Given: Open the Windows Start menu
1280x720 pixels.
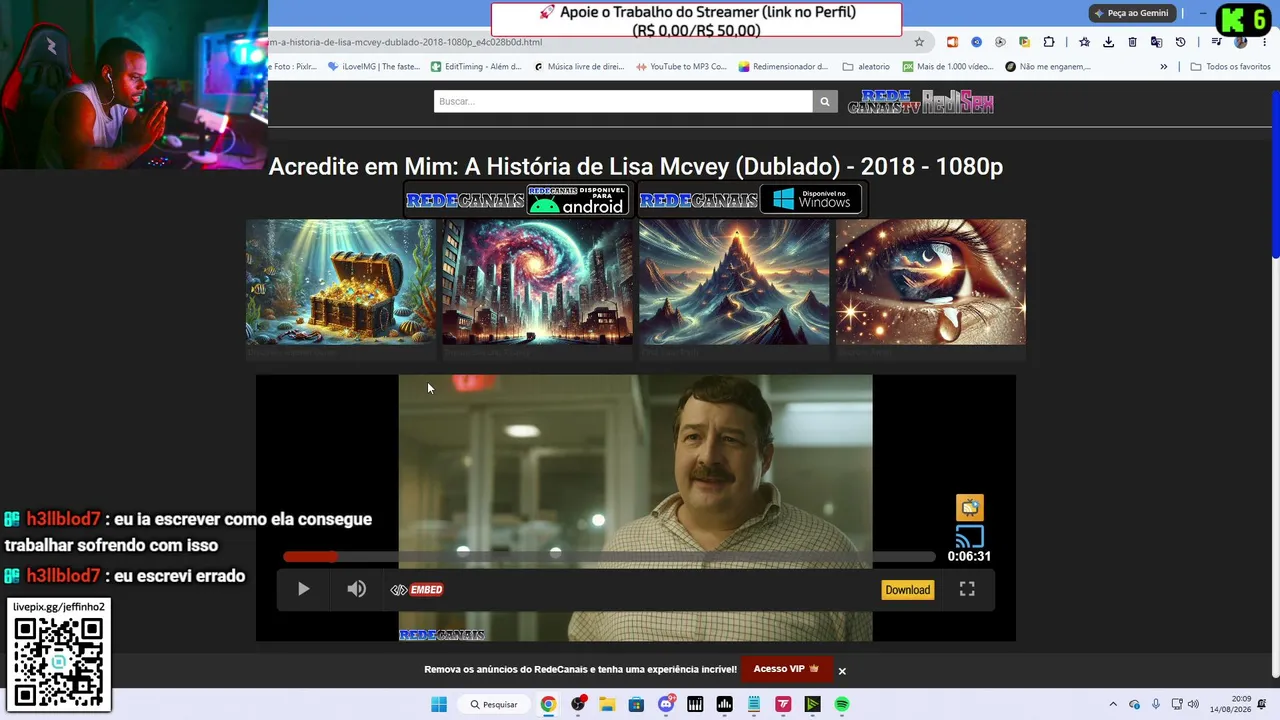Looking at the screenshot, I should click(x=439, y=704).
